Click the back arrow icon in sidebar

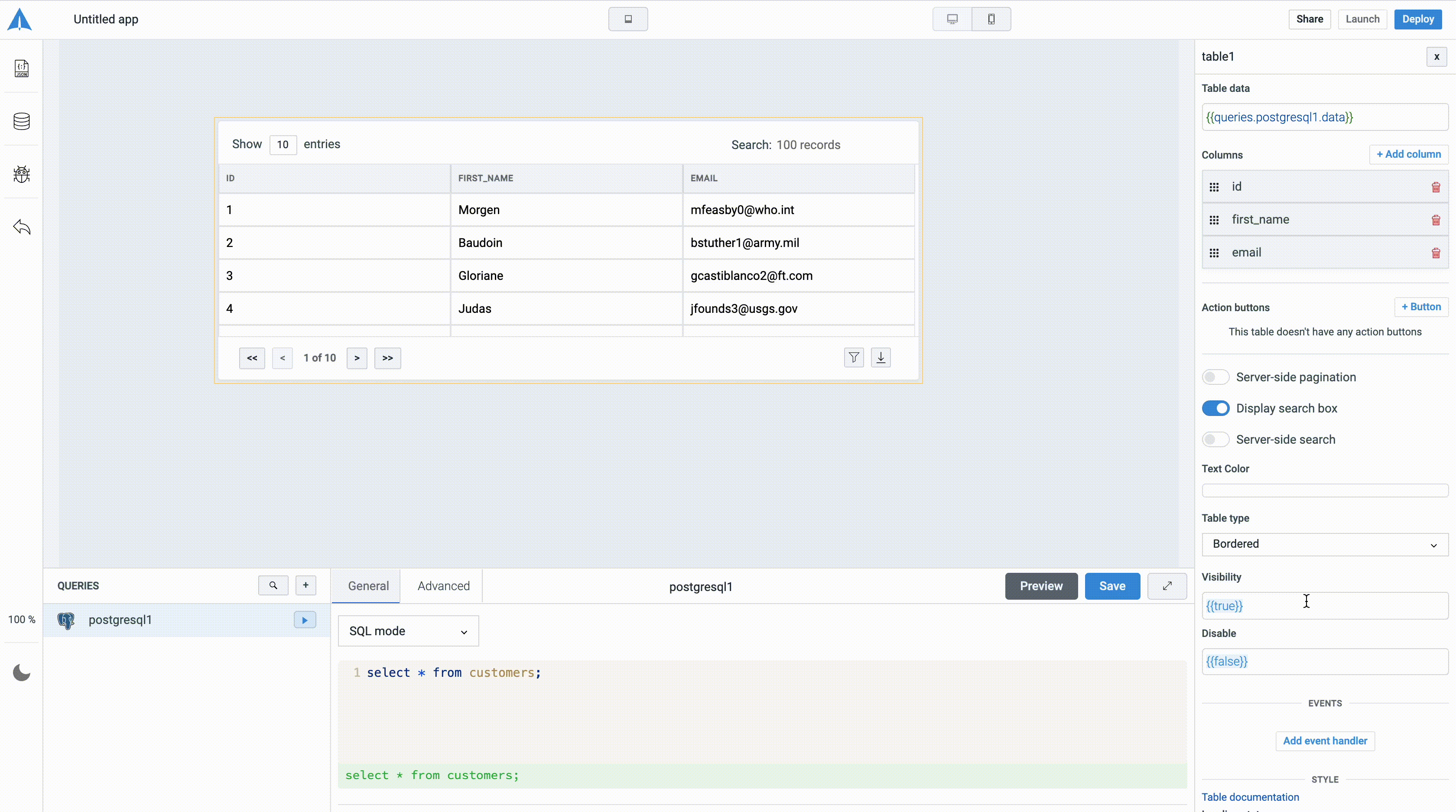point(22,227)
